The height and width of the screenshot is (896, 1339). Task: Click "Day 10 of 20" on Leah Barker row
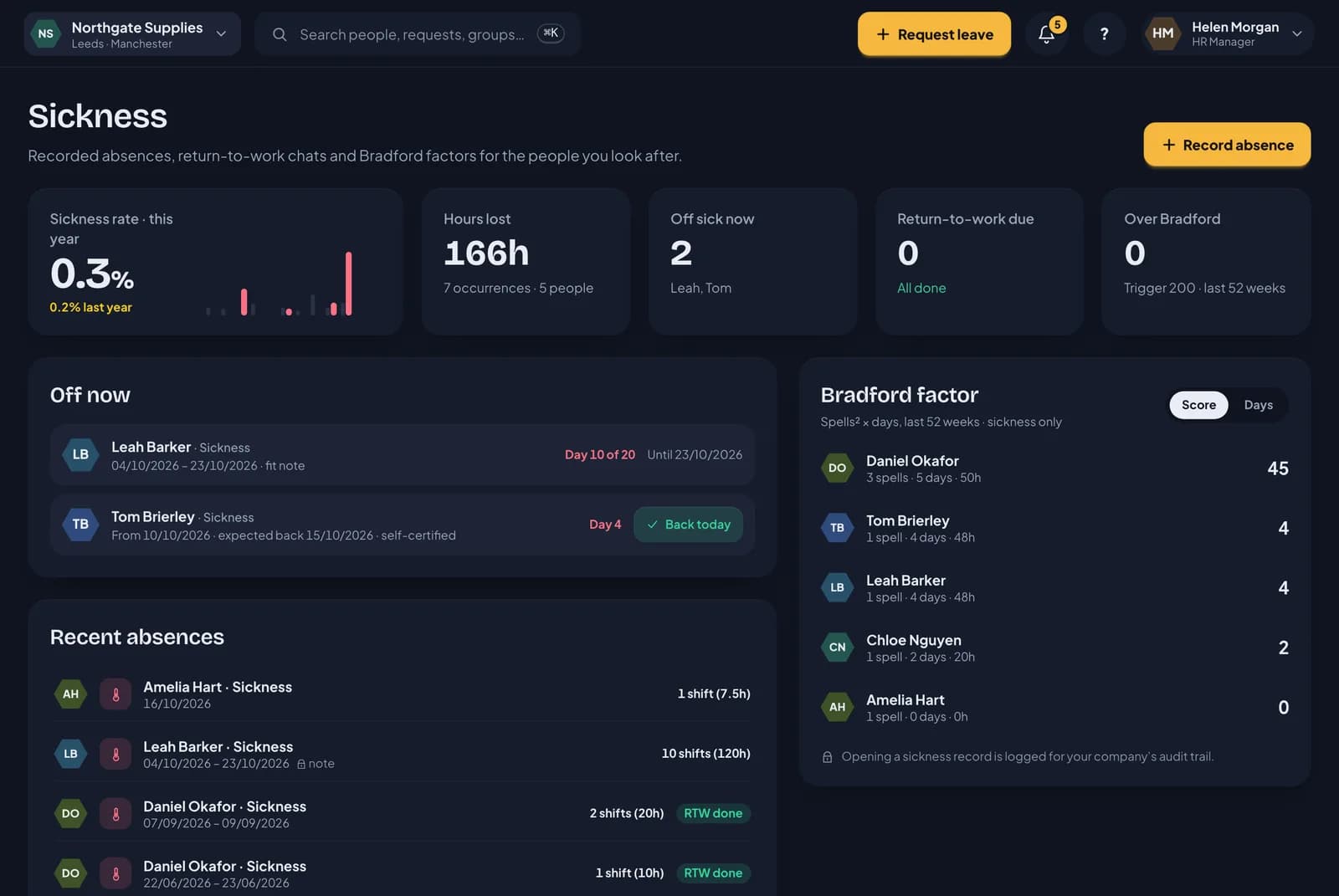pyautogui.click(x=600, y=455)
